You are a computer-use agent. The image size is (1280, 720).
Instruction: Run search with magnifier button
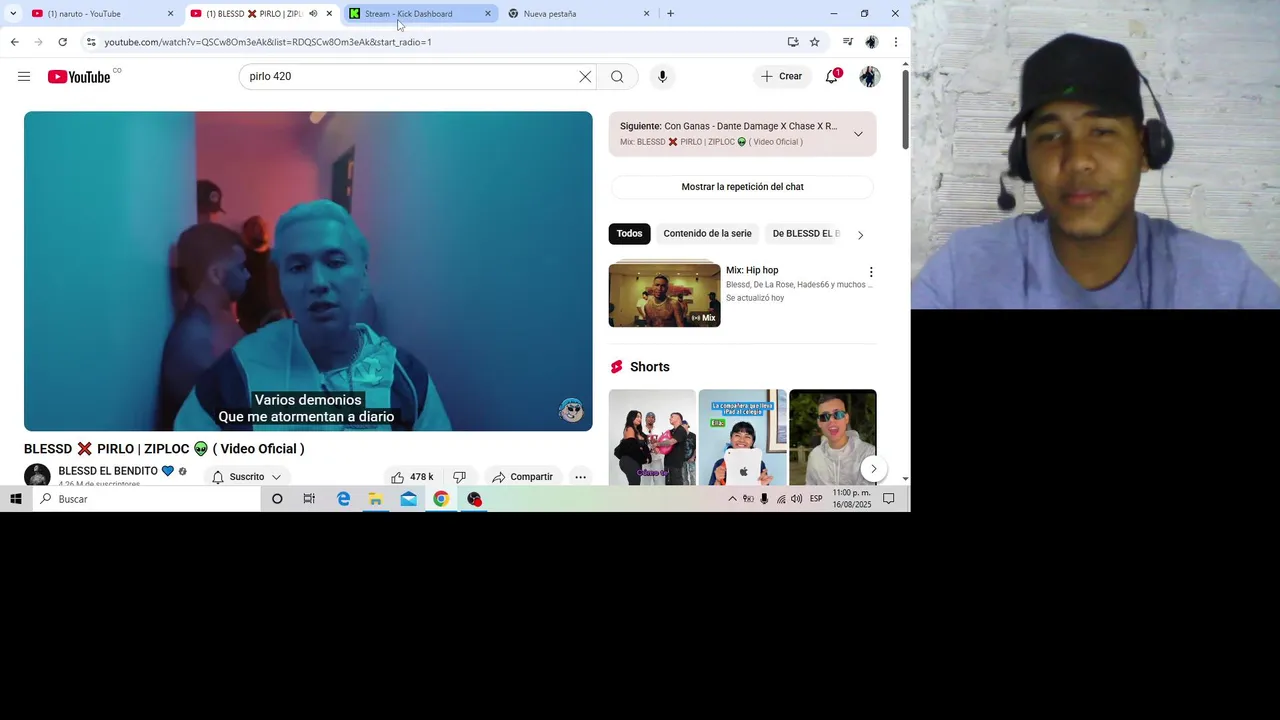[x=617, y=77]
